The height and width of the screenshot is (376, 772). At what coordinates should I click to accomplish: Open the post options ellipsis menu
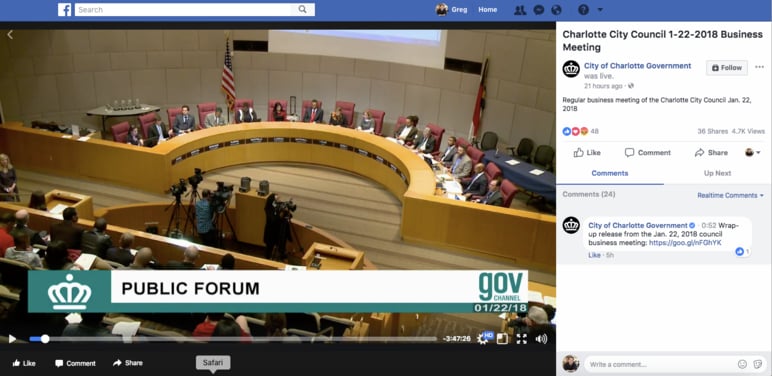tap(759, 67)
